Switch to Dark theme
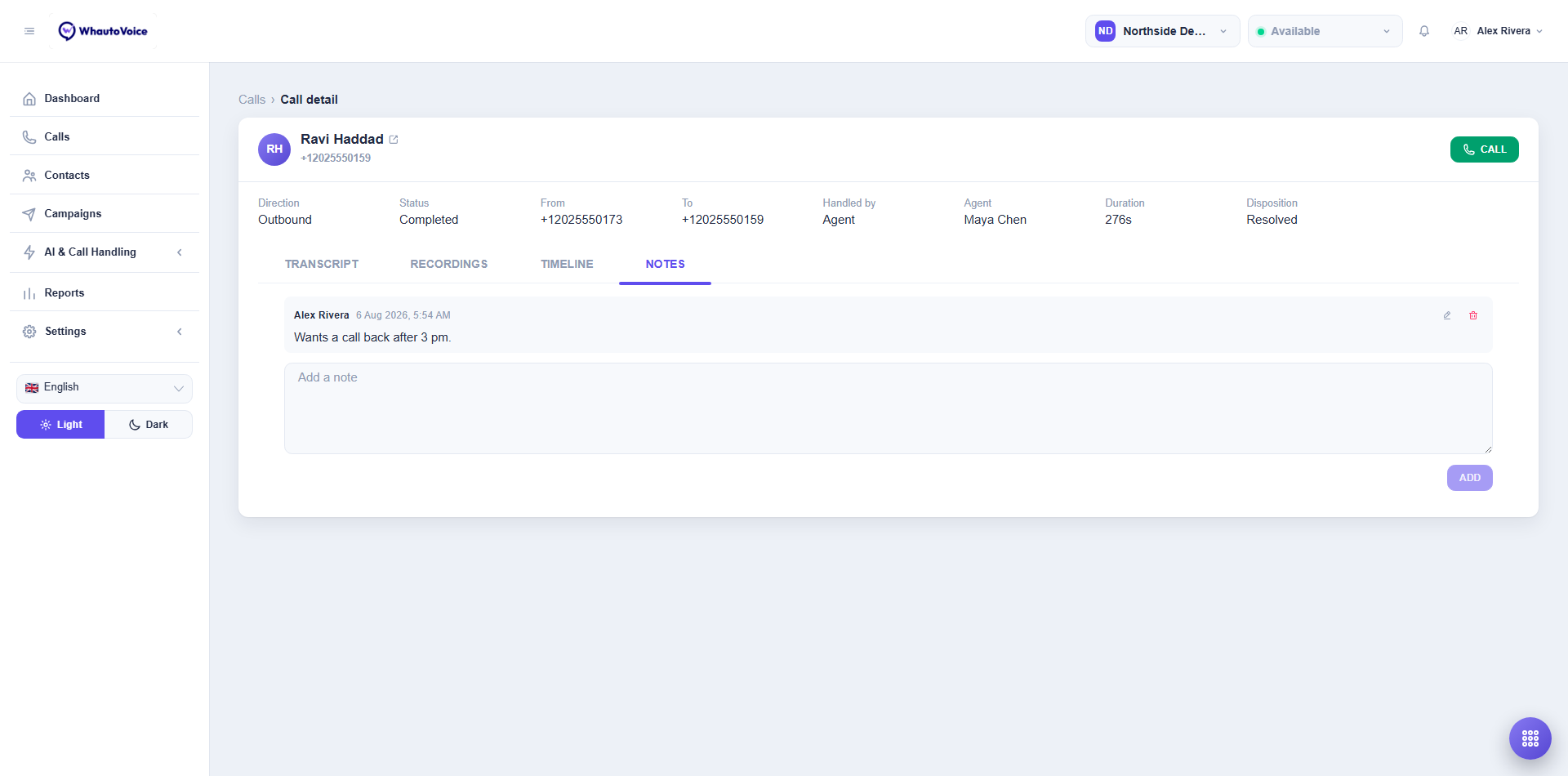1568x776 pixels. click(149, 425)
